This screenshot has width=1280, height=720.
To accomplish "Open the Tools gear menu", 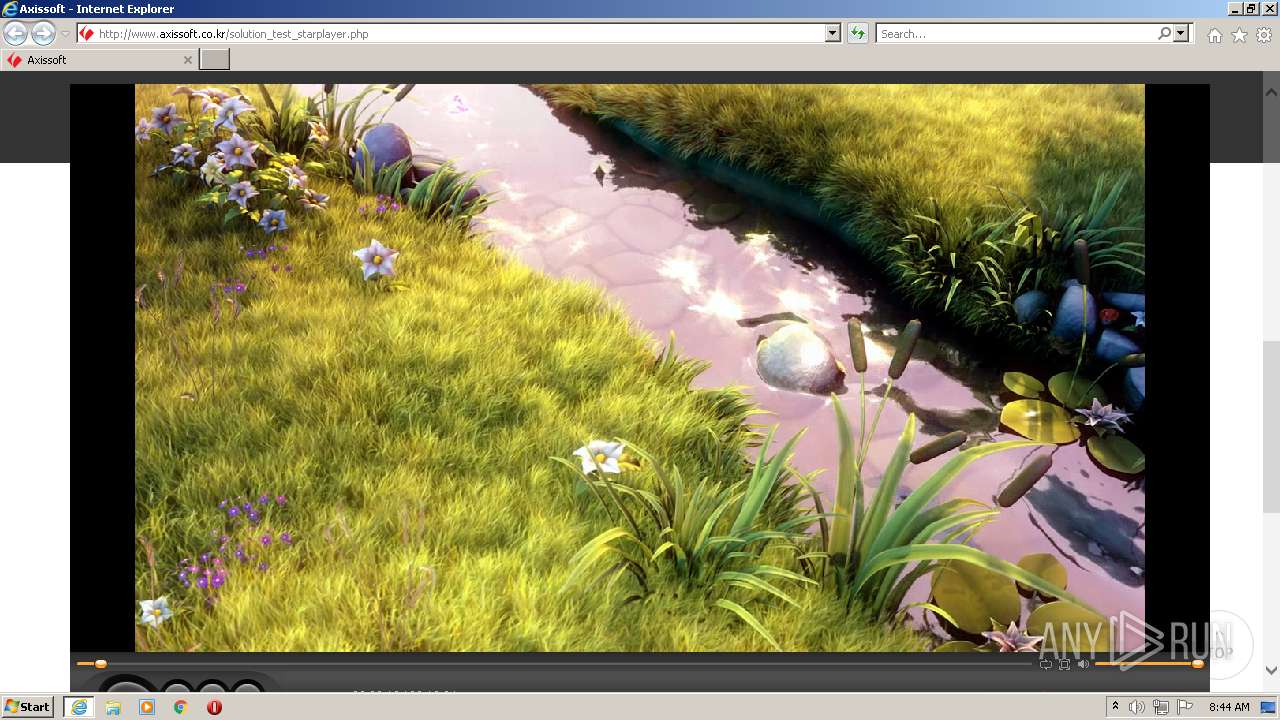I will click(x=1264, y=35).
